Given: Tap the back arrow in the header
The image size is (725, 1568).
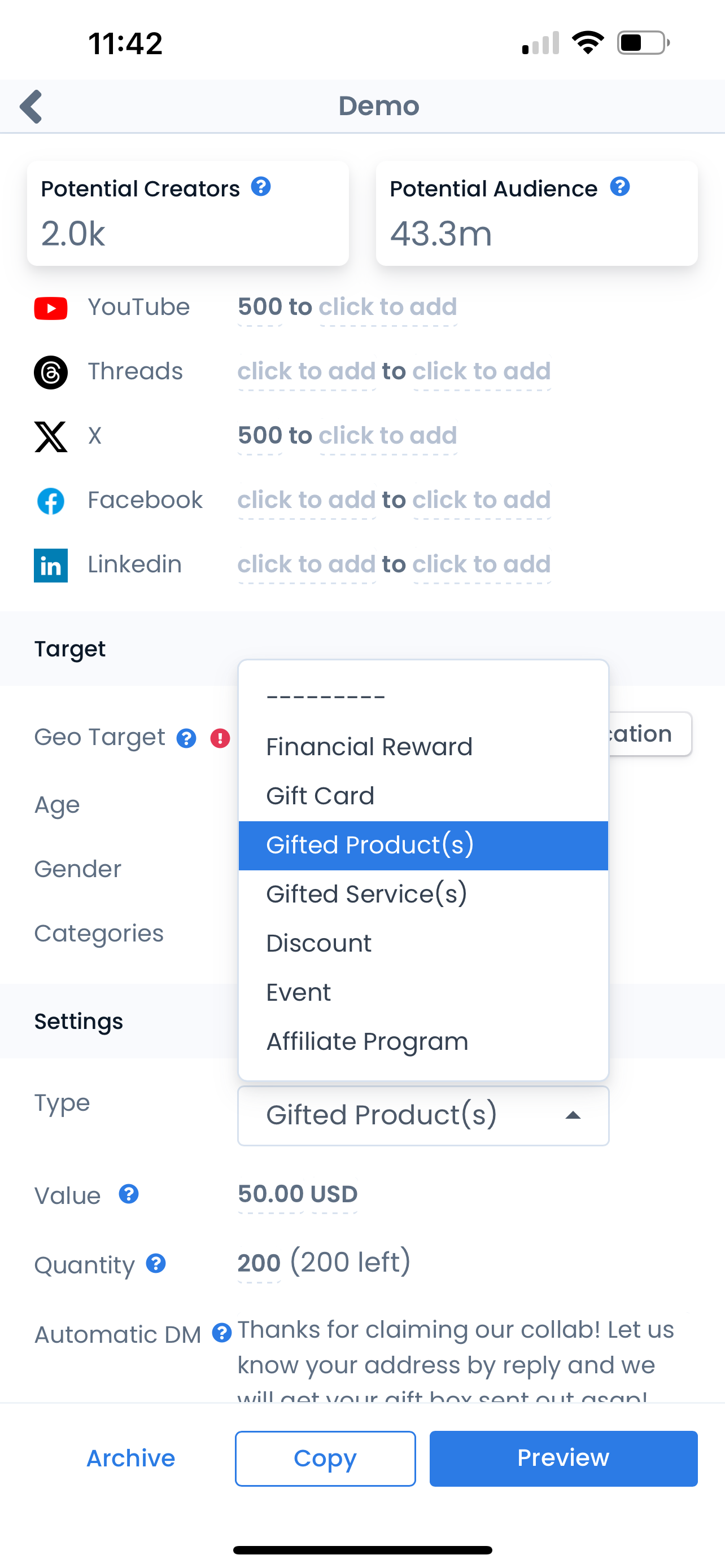Looking at the screenshot, I should pos(32,107).
